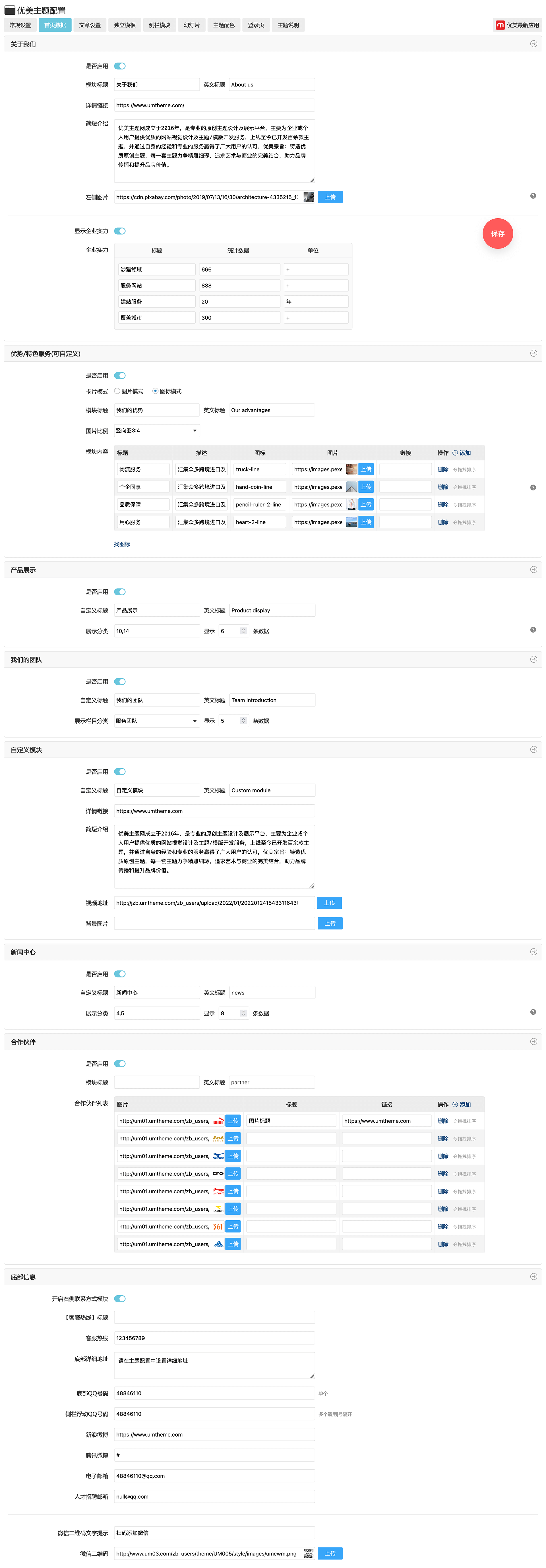Open the 登录页 tab
The width and height of the screenshot is (546, 1568).
(x=256, y=25)
